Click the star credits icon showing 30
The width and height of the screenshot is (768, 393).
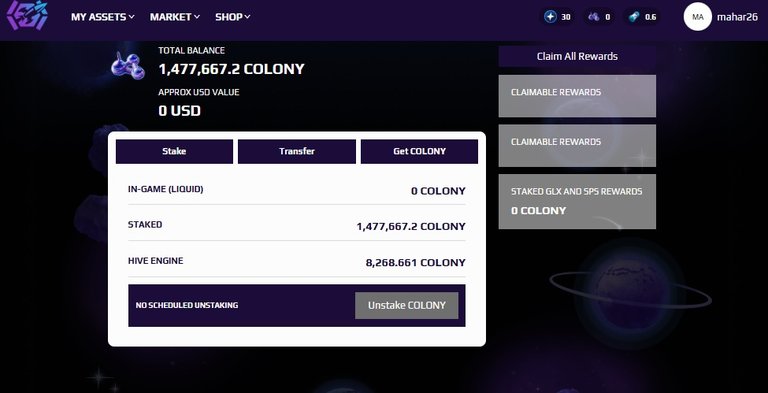point(551,17)
